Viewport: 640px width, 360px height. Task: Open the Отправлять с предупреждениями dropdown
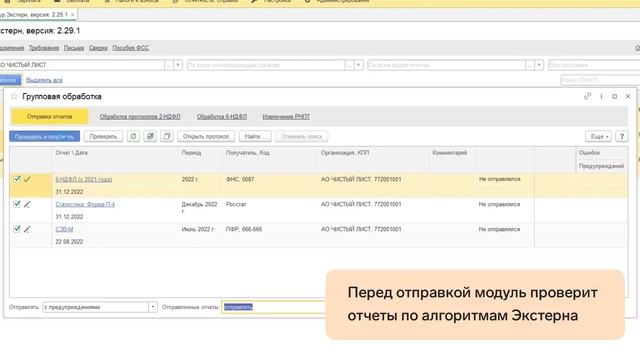point(153,307)
